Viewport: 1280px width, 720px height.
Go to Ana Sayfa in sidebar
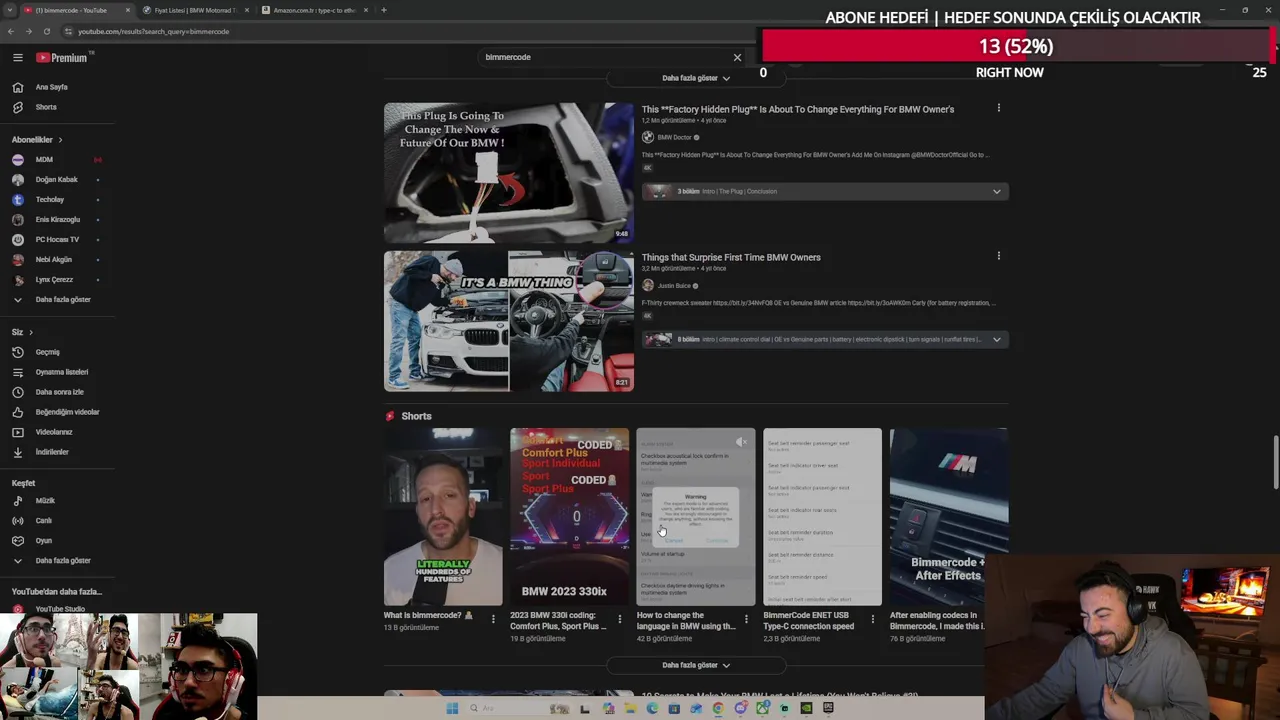click(x=52, y=87)
